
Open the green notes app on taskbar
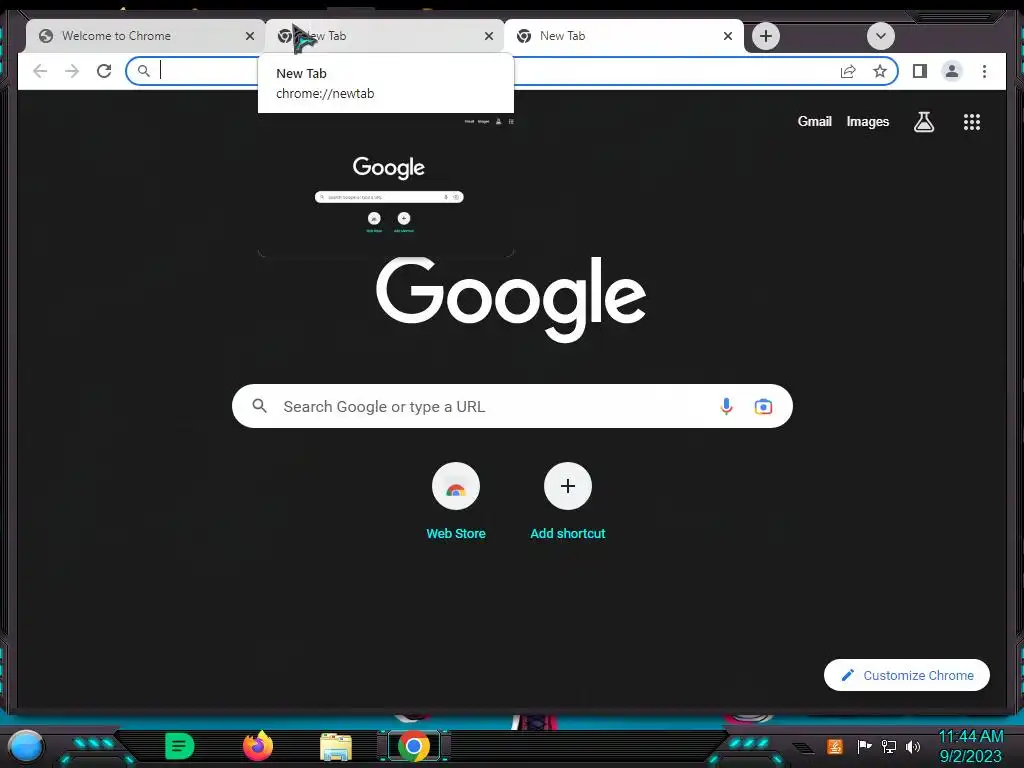click(180, 746)
